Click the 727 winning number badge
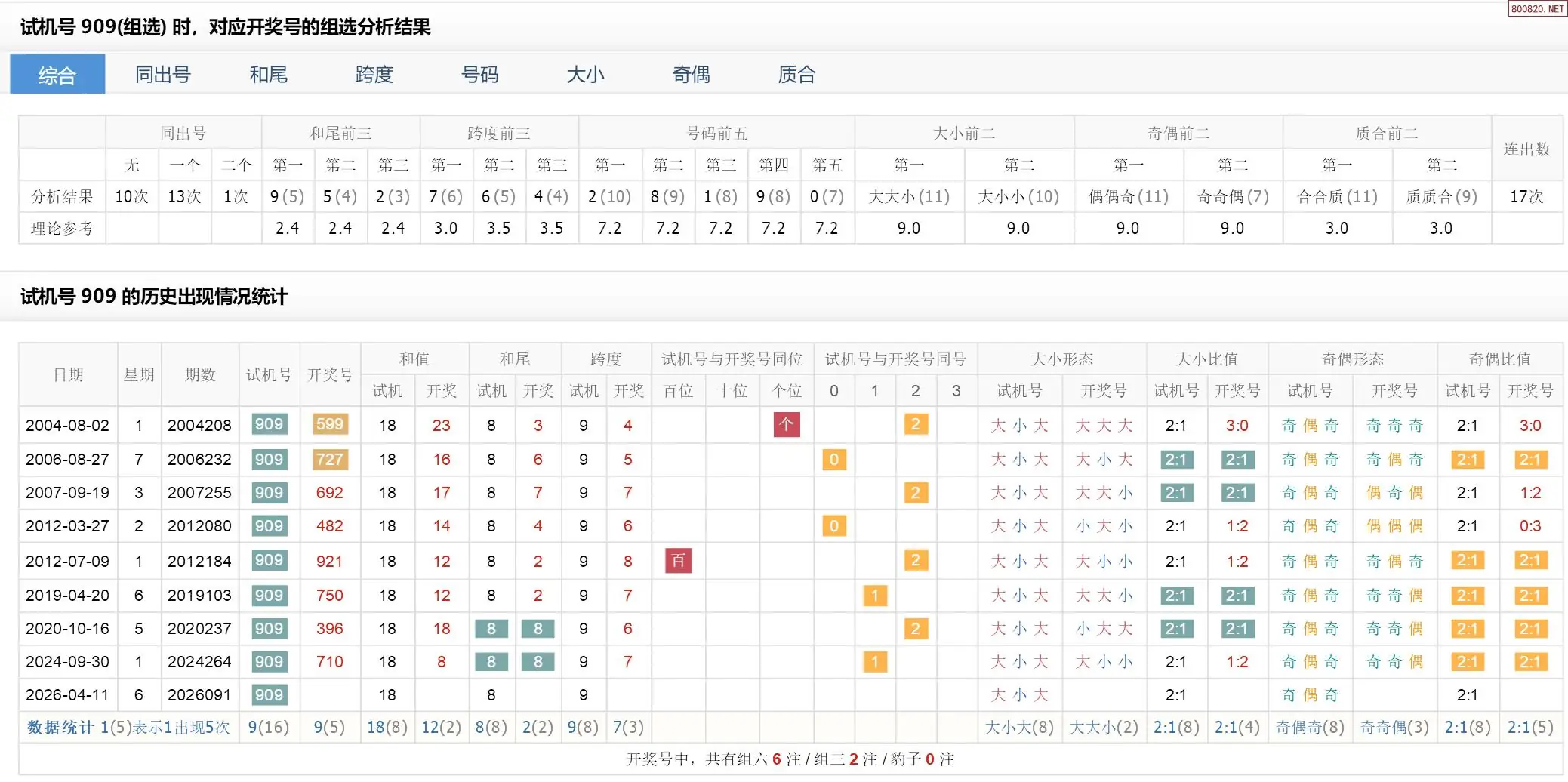1568x782 pixels. [329, 460]
